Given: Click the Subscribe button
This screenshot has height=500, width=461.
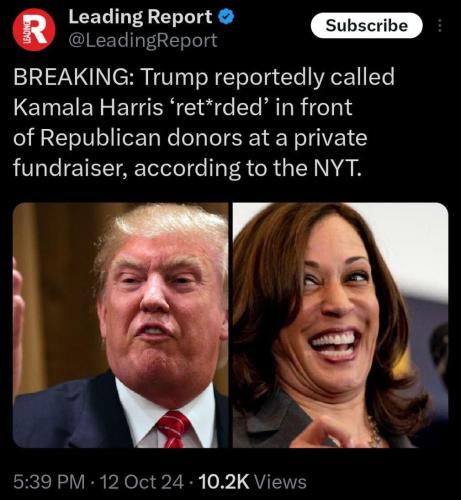Looking at the screenshot, I should click(x=367, y=26).
